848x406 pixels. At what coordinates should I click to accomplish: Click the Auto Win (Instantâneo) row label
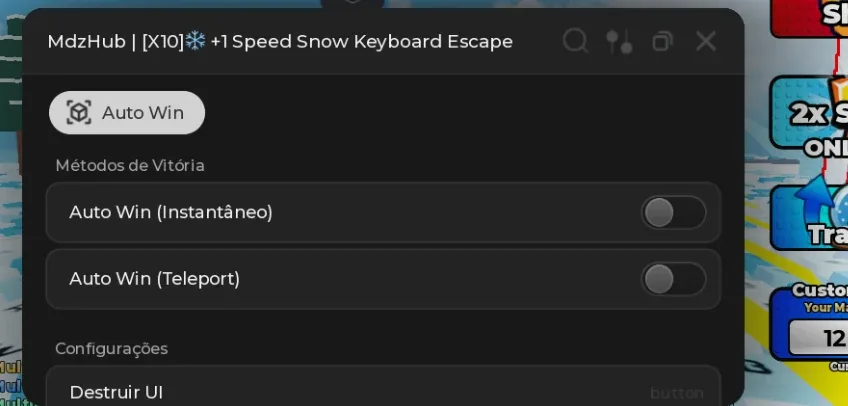(x=171, y=212)
